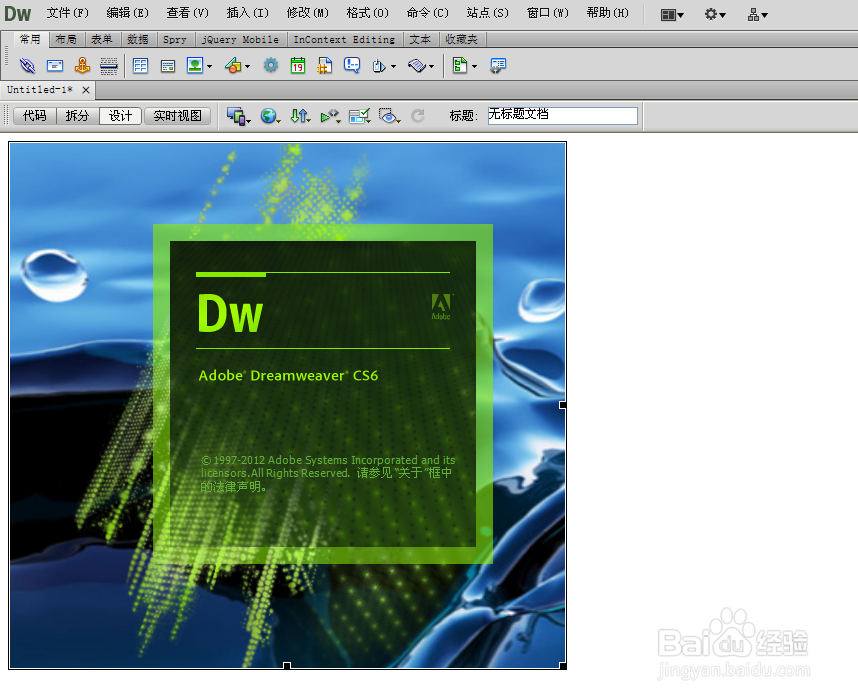Image resolution: width=858 pixels, height=699 pixels.
Task: Insert a comment with the speech-bubble icon
Action: 352,66
